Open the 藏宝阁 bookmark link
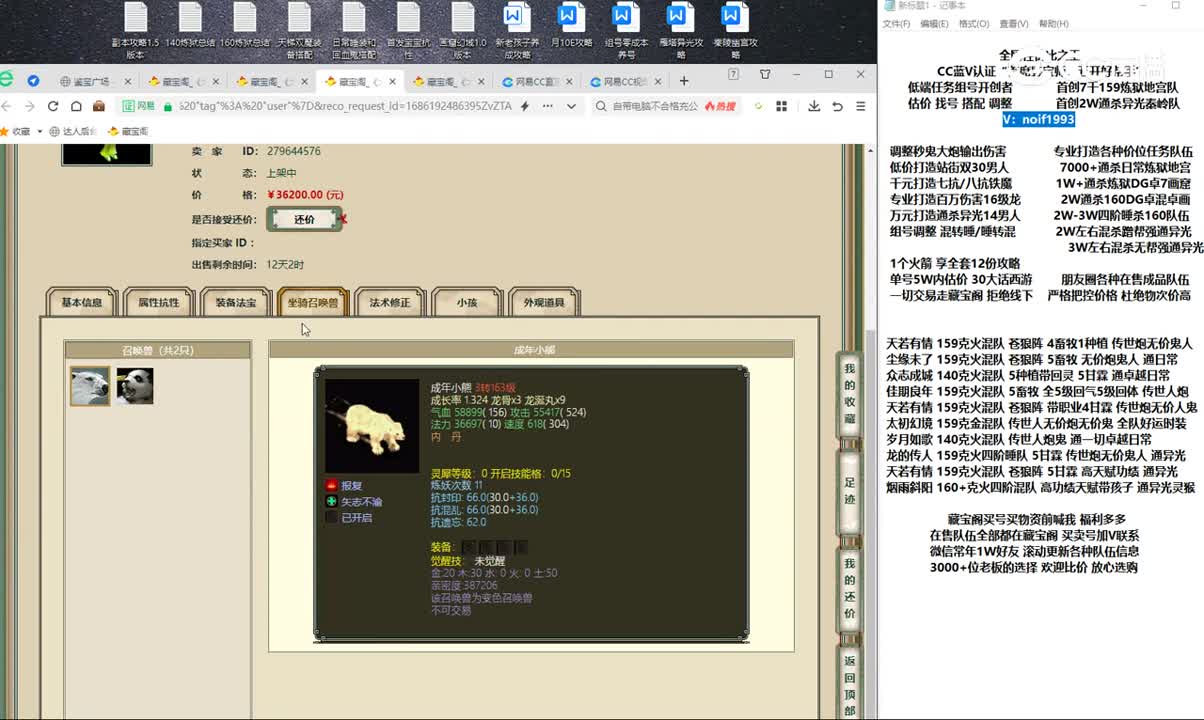Image resolution: width=1204 pixels, height=720 pixels. (x=128, y=131)
